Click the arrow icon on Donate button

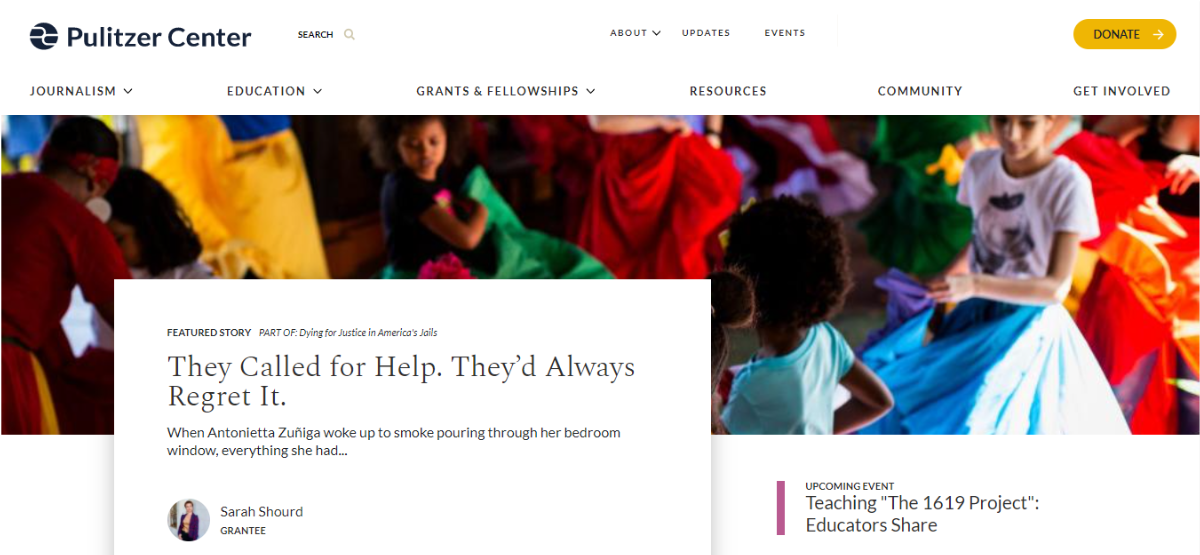coord(1158,34)
